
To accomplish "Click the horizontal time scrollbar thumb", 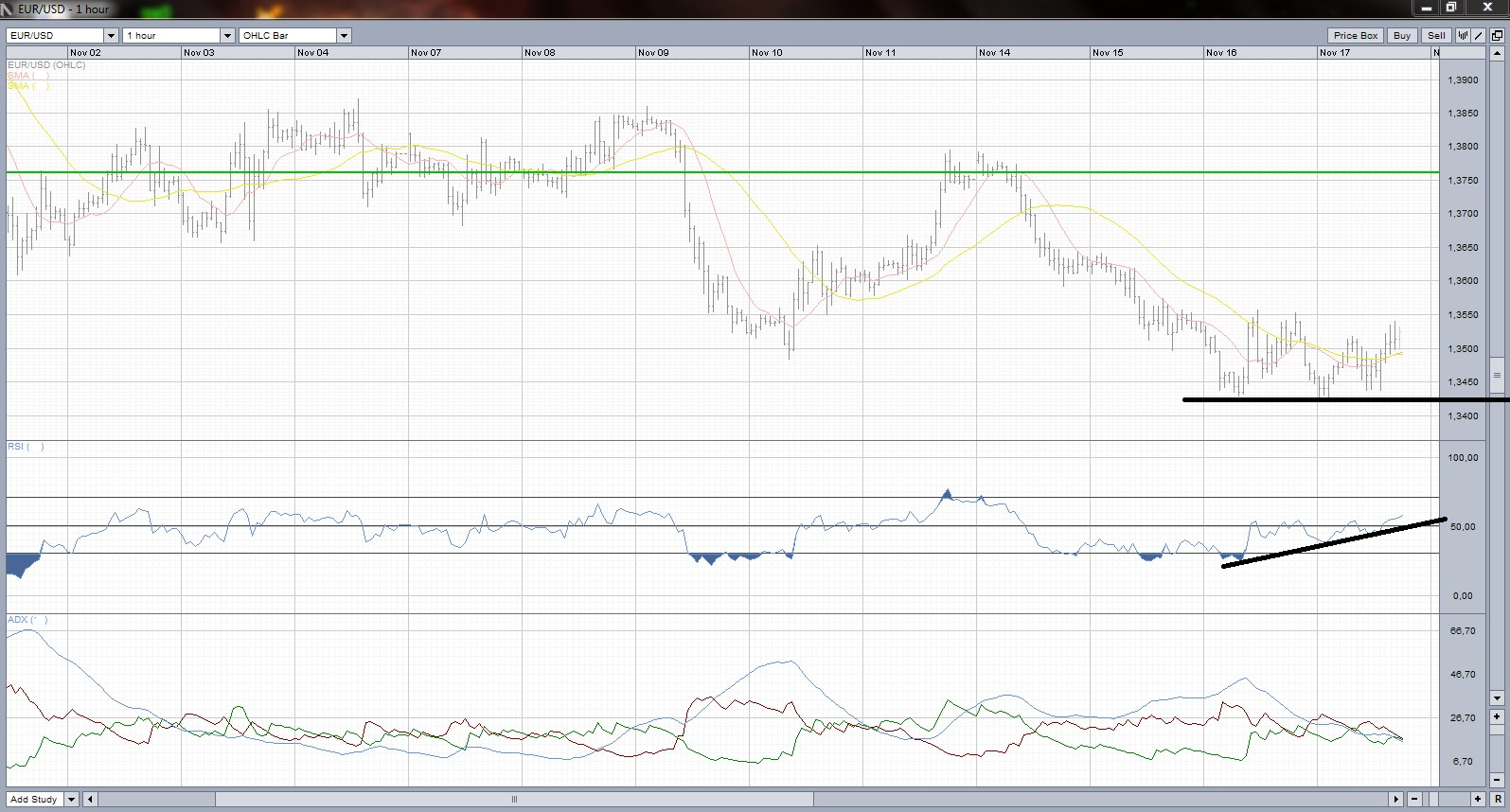I will (x=514, y=800).
